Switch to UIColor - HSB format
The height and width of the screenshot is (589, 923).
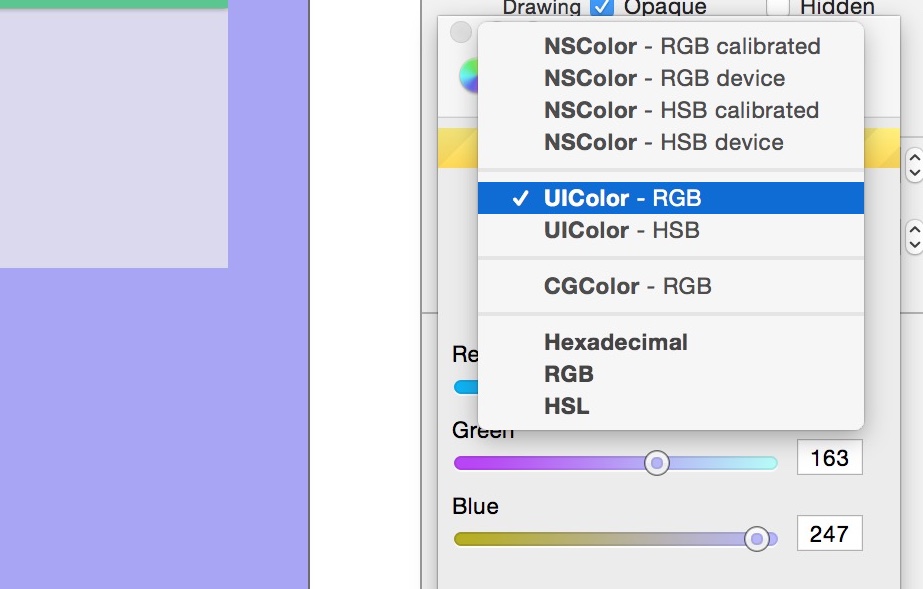670,230
